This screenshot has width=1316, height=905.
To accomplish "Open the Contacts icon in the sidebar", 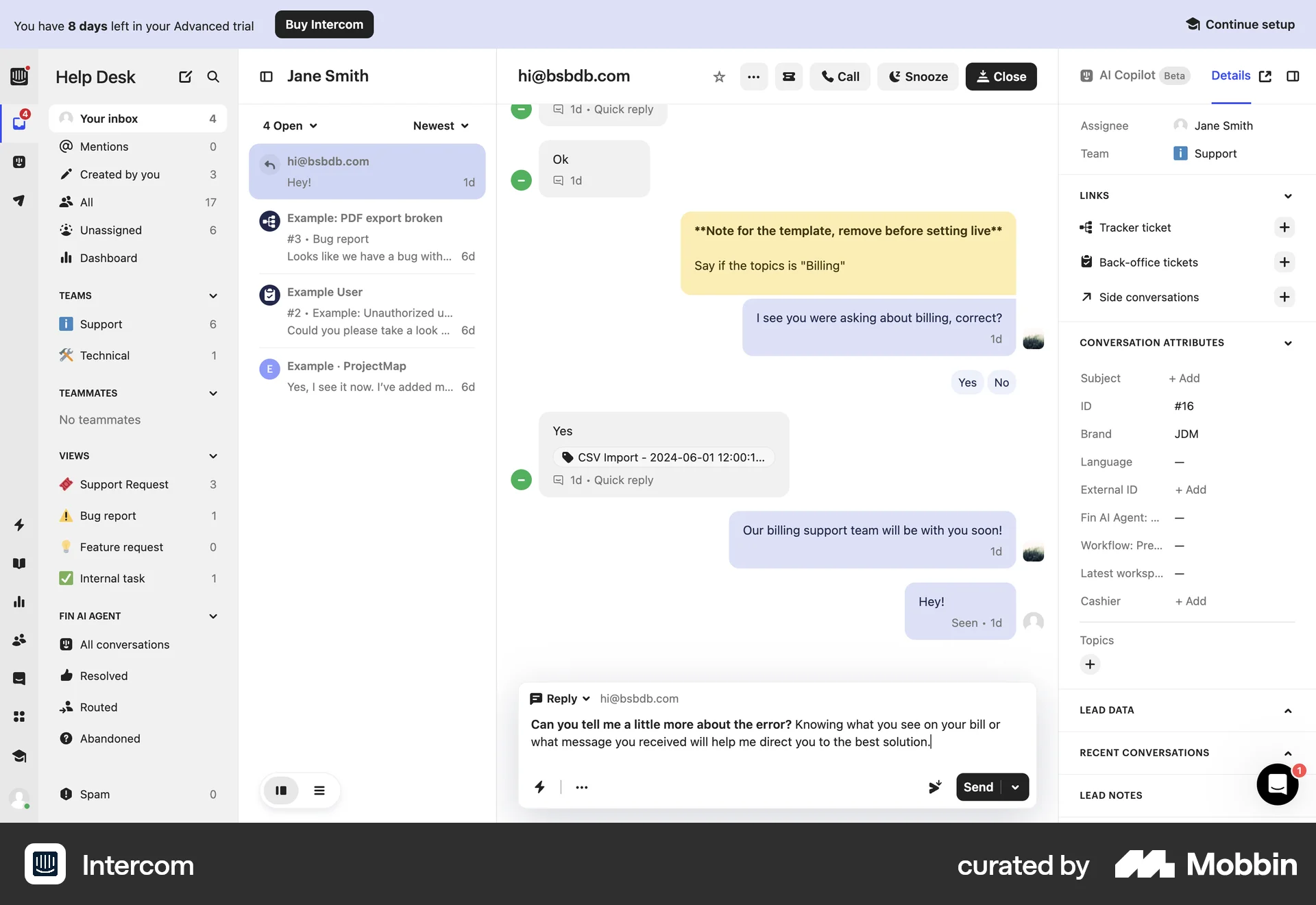I will click(20, 640).
